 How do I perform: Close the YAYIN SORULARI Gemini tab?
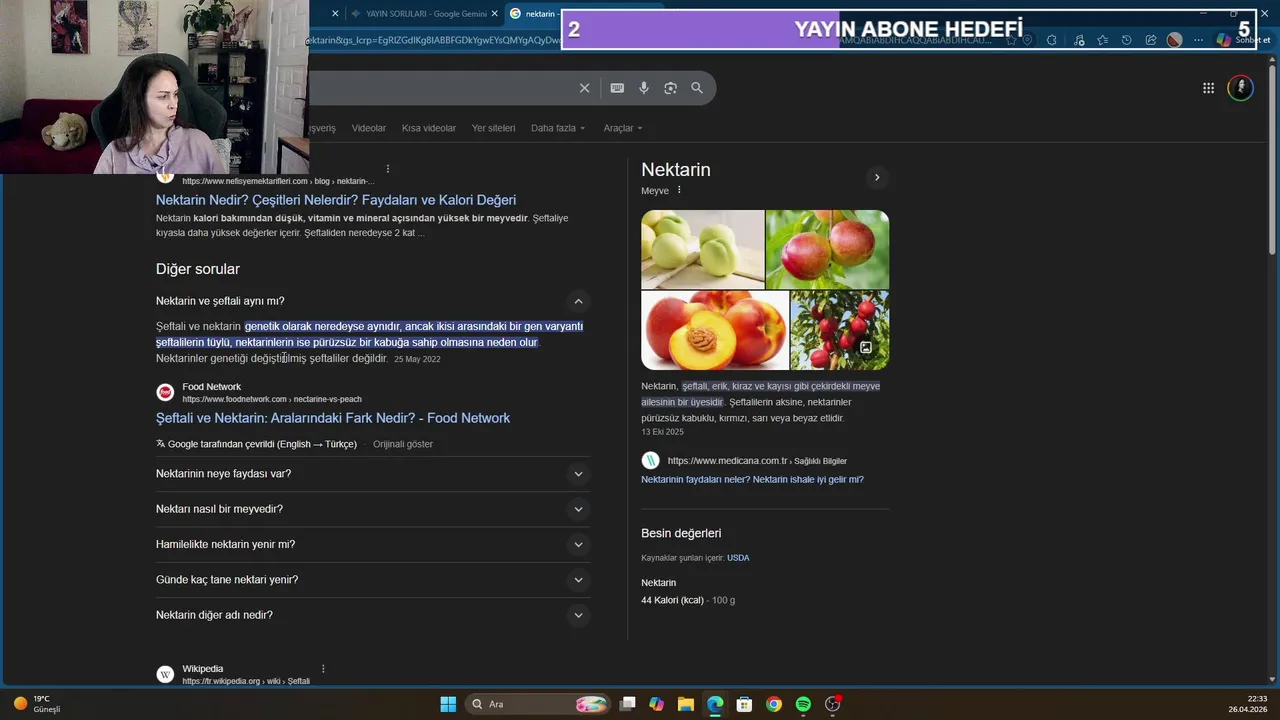tap(495, 14)
